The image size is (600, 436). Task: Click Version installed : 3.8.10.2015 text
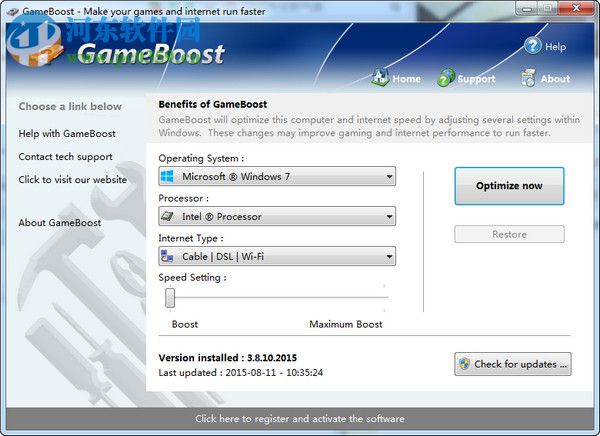click(228, 358)
